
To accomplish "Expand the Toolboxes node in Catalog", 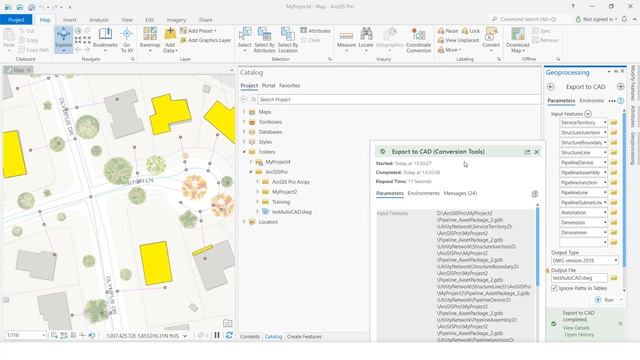I will click(x=244, y=122).
